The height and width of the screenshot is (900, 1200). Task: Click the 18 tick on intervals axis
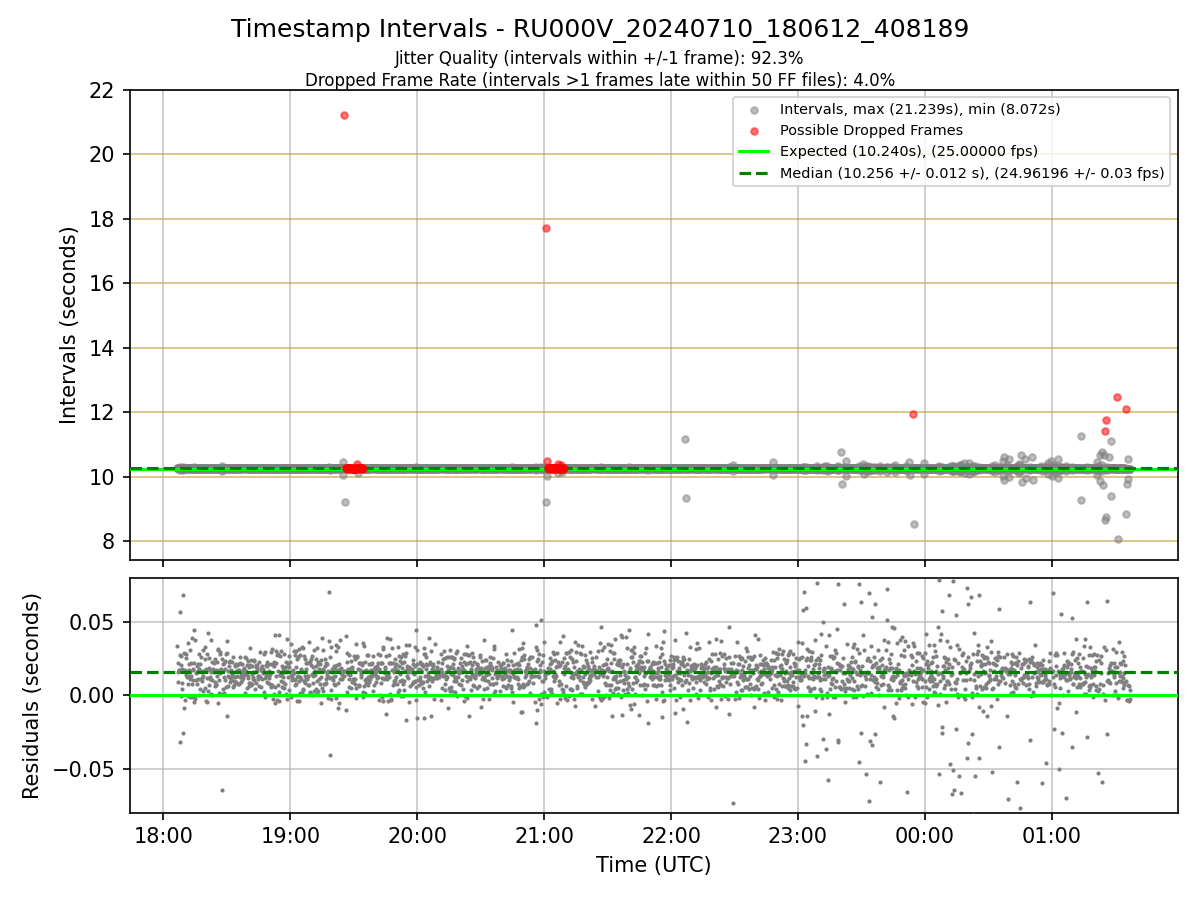click(x=103, y=219)
